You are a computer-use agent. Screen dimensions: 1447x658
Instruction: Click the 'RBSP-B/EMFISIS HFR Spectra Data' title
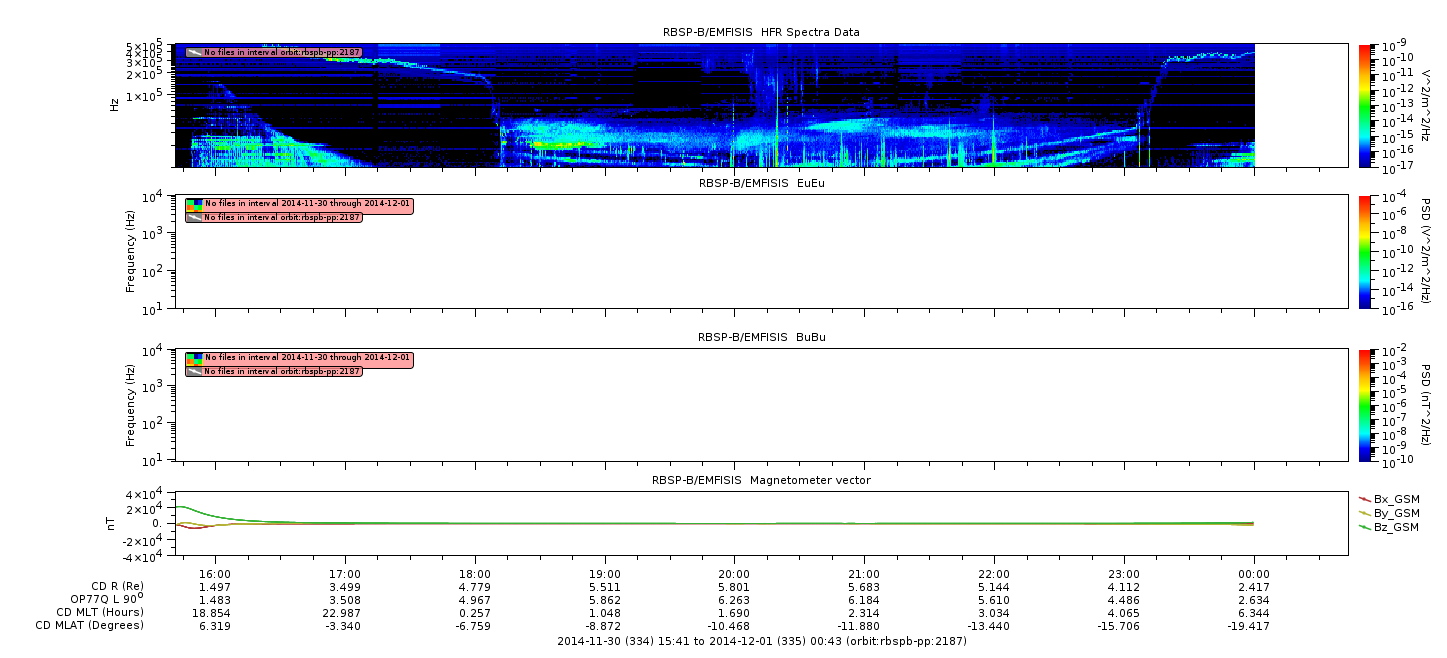click(x=761, y=32)
